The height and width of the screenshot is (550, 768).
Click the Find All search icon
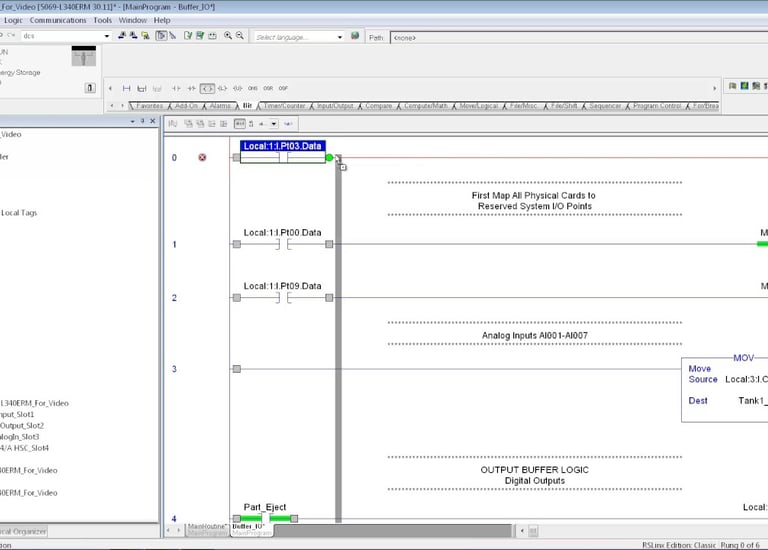[x=145, y=36]
